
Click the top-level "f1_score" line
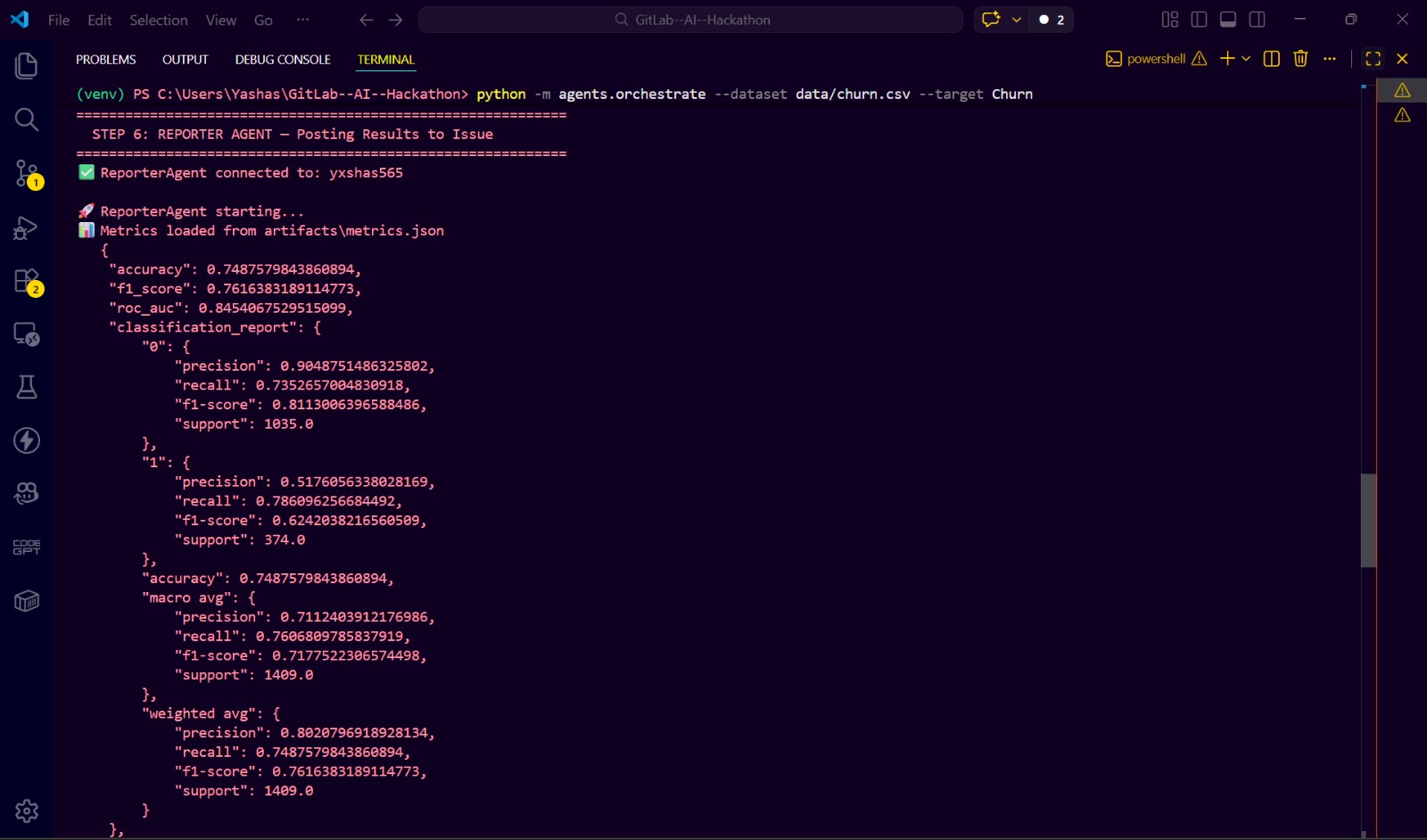coord(235,289)
